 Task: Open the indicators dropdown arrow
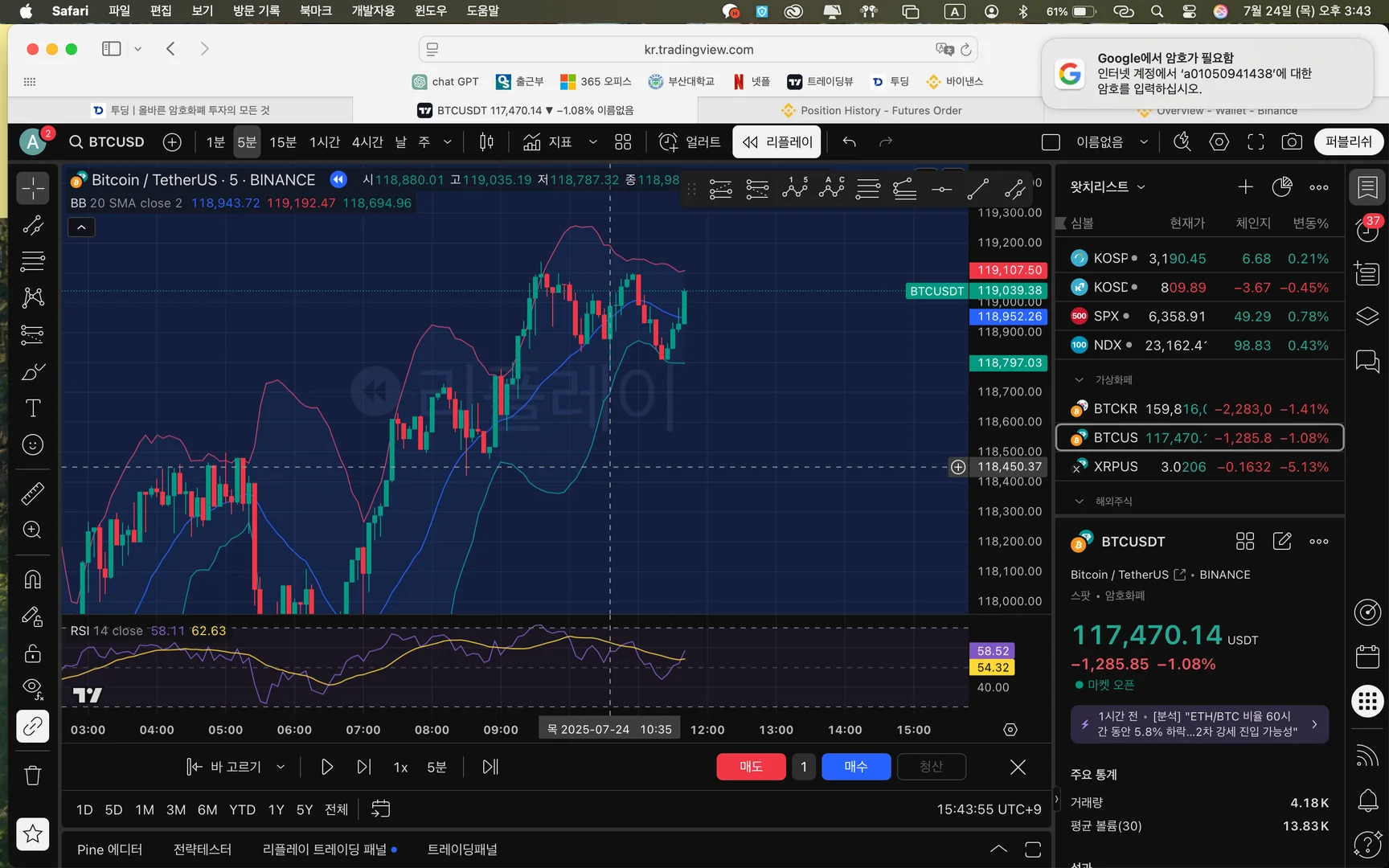click(592, 142)
